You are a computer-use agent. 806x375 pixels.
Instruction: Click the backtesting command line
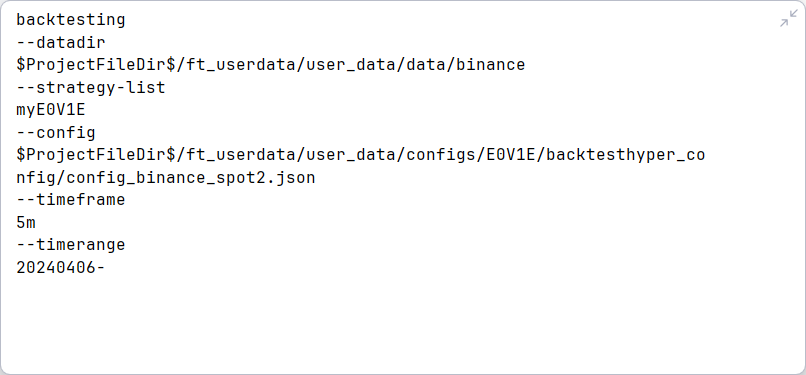coord(71,20)
